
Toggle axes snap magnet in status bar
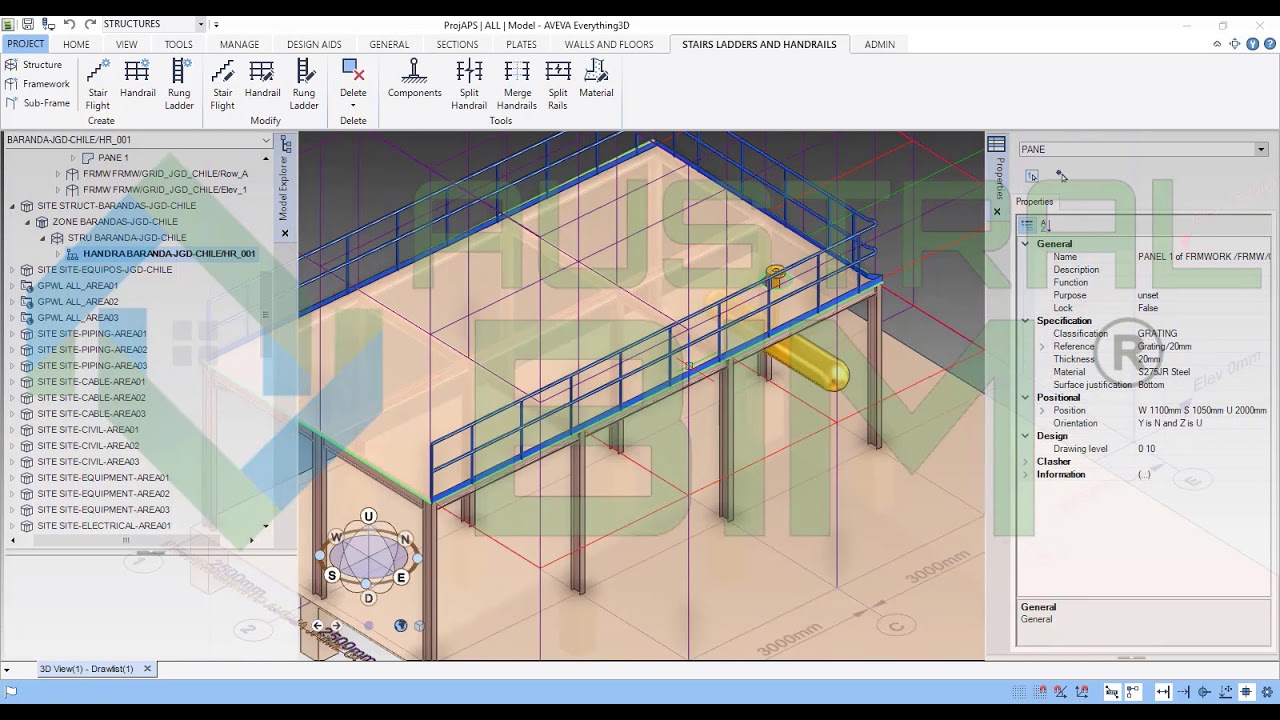[x=1082, y=692]
